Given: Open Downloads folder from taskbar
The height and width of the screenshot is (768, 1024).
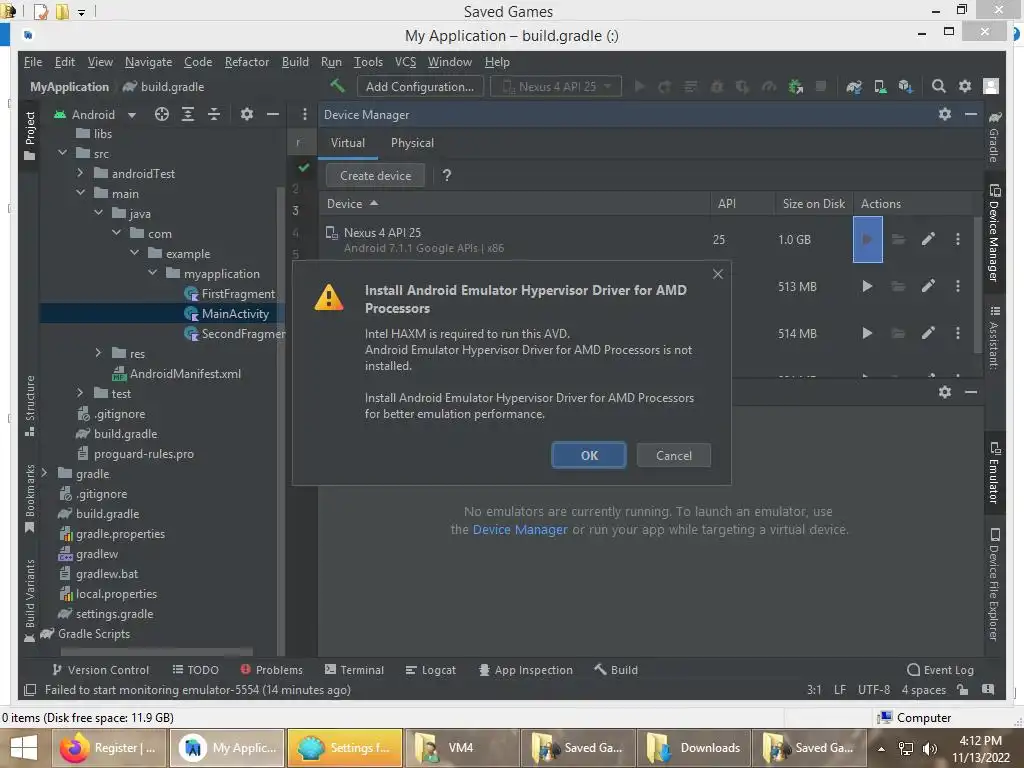Looking at the screenshot, I should pos(693,748).
